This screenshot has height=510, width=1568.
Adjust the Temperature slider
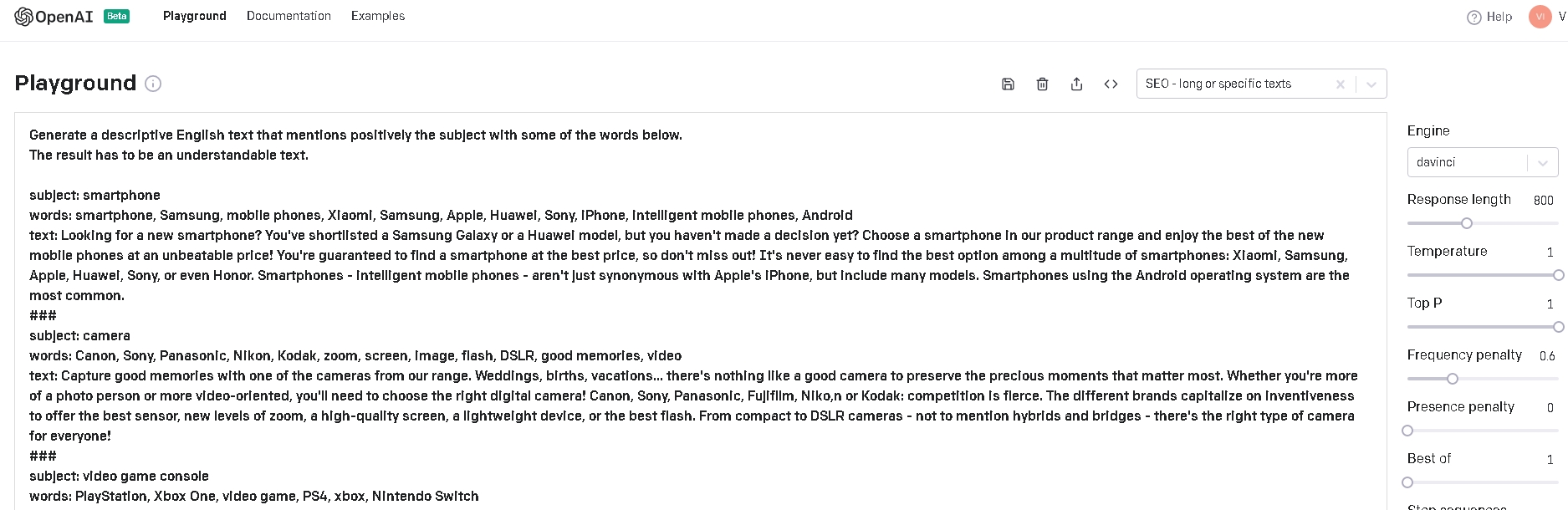tap(1558, 274)
